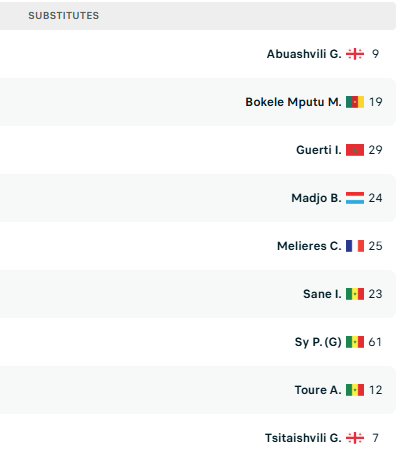Screen dimensions: 400x465
Task: Click the Senegal flag next to Sane I.
Action: pos(355,294)
